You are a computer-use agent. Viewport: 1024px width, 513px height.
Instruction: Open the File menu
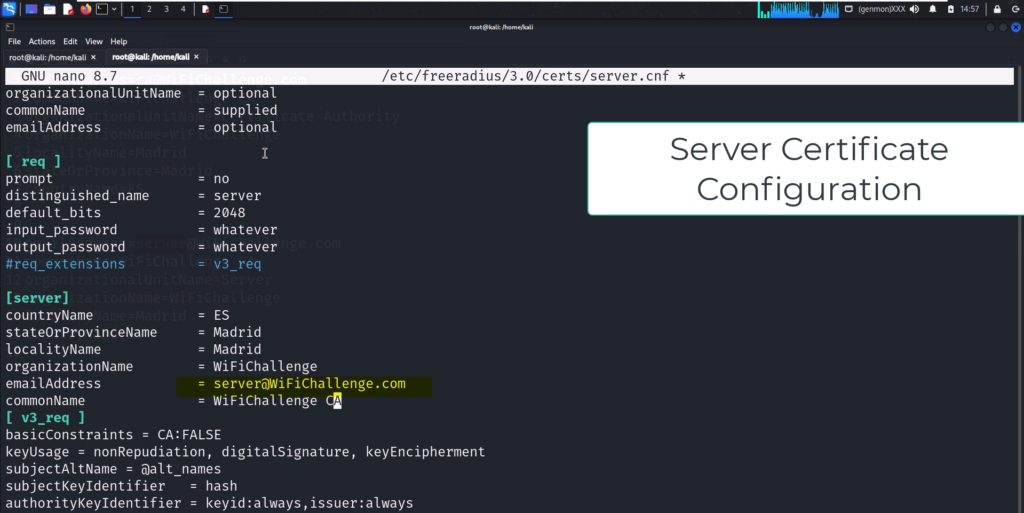[14, 42]
